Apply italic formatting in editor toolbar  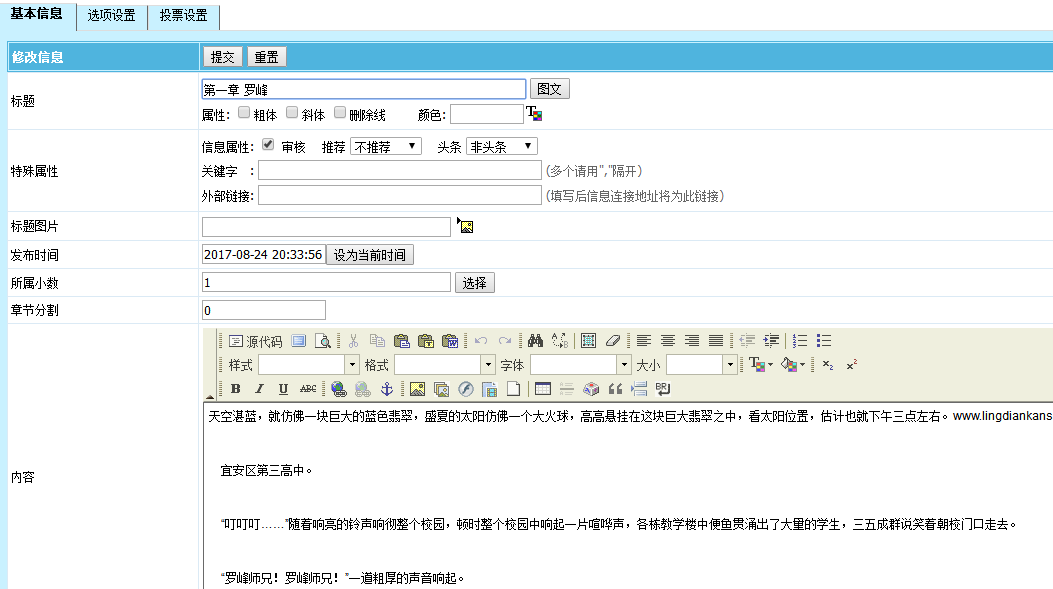point(259,389)
